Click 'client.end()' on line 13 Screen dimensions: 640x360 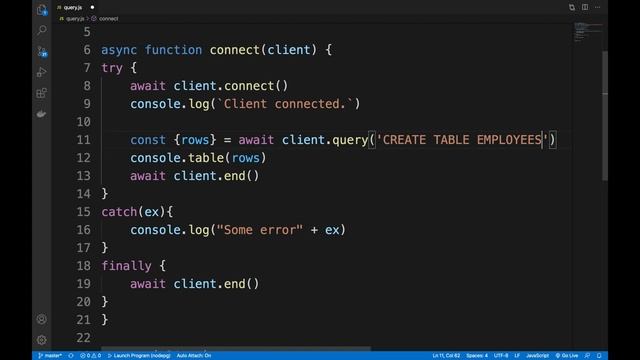216,176
